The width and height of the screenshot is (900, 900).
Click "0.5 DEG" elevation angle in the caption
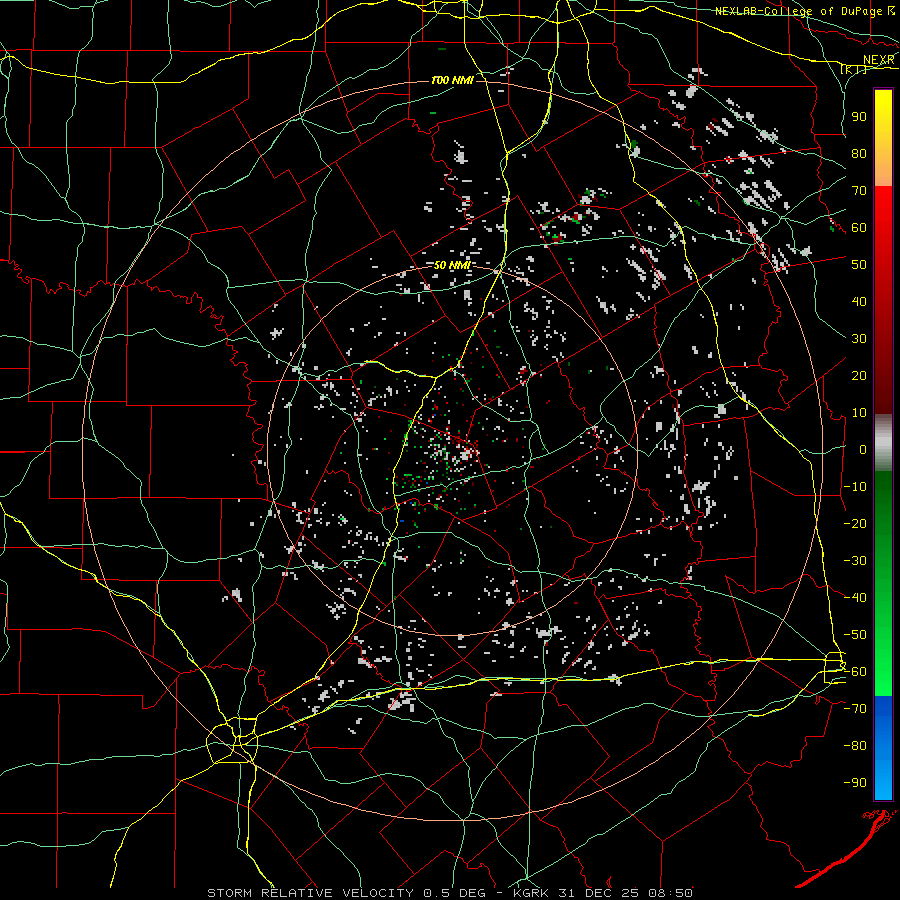[455, 893]
